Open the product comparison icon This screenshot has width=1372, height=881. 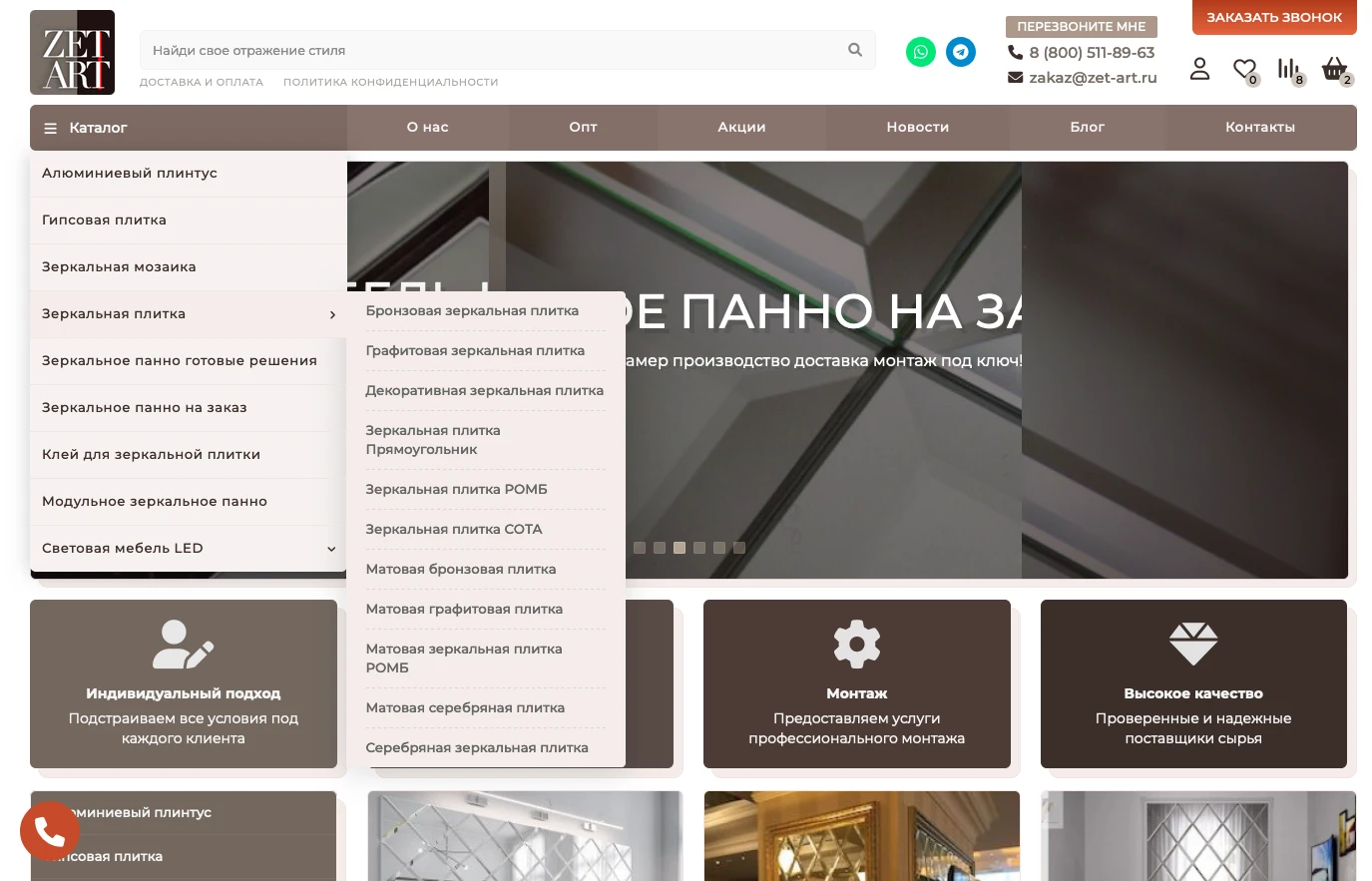pos(1288,69)
